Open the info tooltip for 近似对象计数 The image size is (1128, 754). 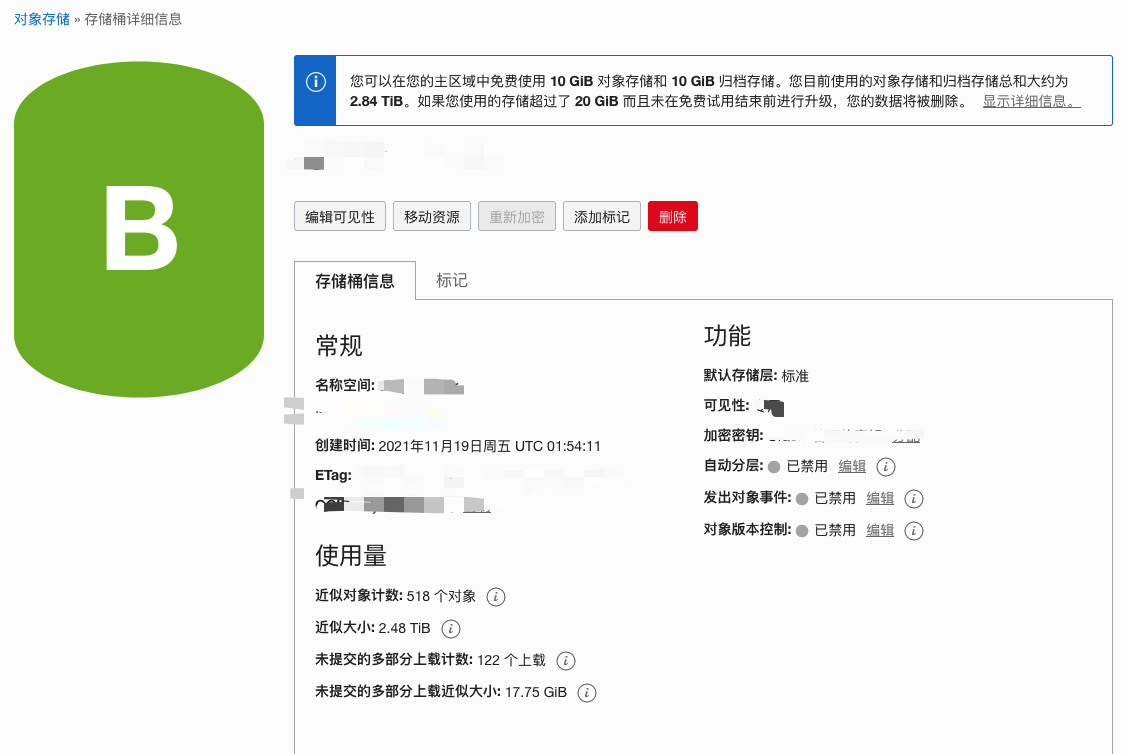tap(496, 596)
